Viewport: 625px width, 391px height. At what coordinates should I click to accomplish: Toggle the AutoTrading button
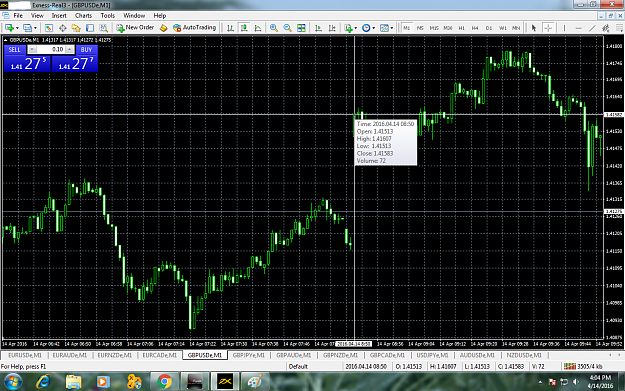(194, 28)
